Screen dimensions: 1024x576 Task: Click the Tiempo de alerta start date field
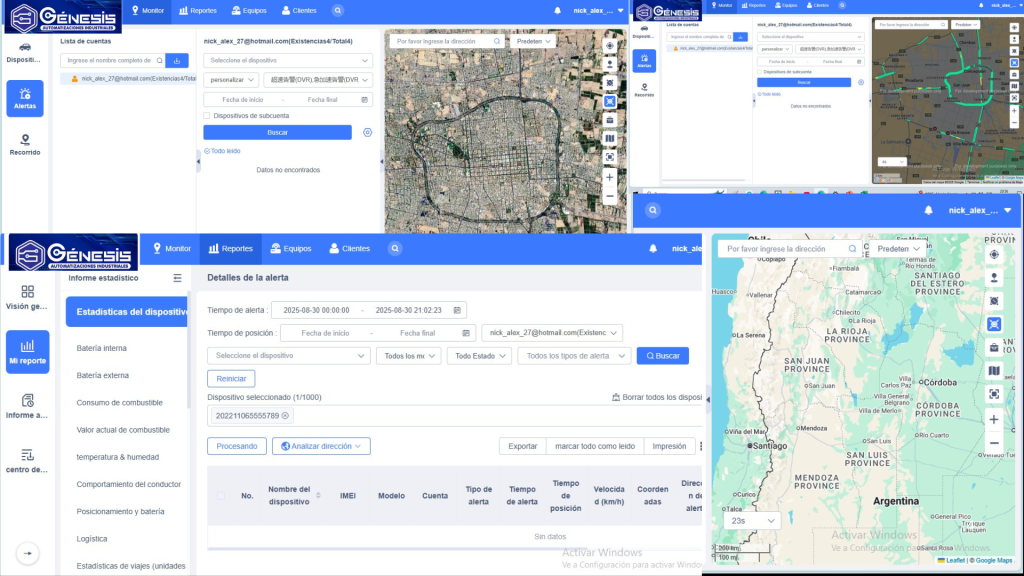tap(315, 310)
